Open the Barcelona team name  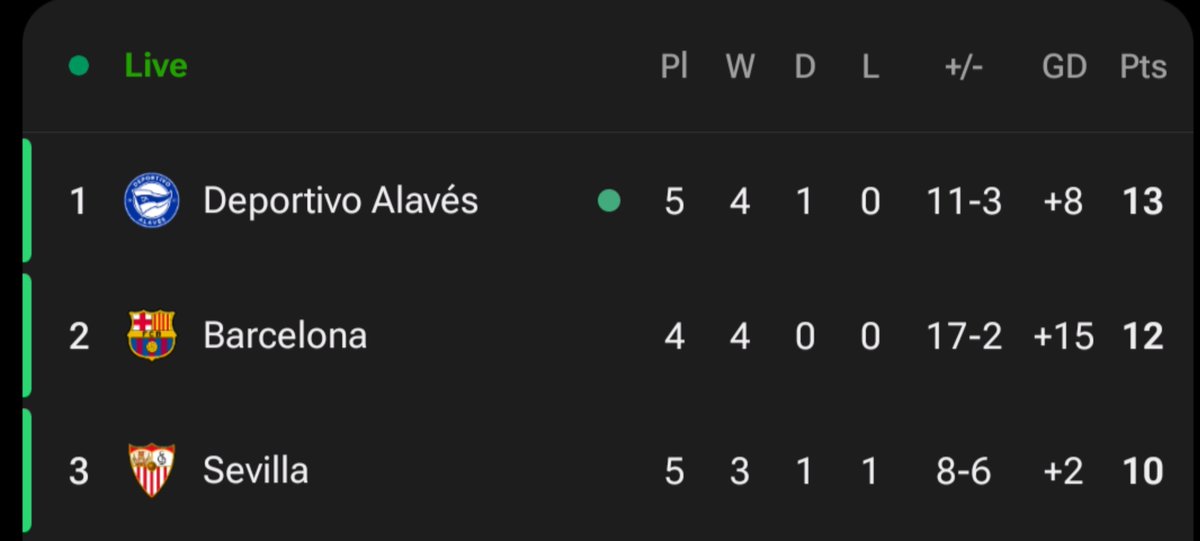point(285,335)
